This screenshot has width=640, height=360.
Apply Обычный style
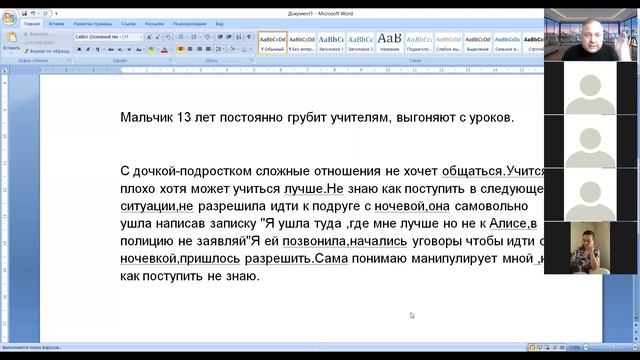tap(273, 43)
